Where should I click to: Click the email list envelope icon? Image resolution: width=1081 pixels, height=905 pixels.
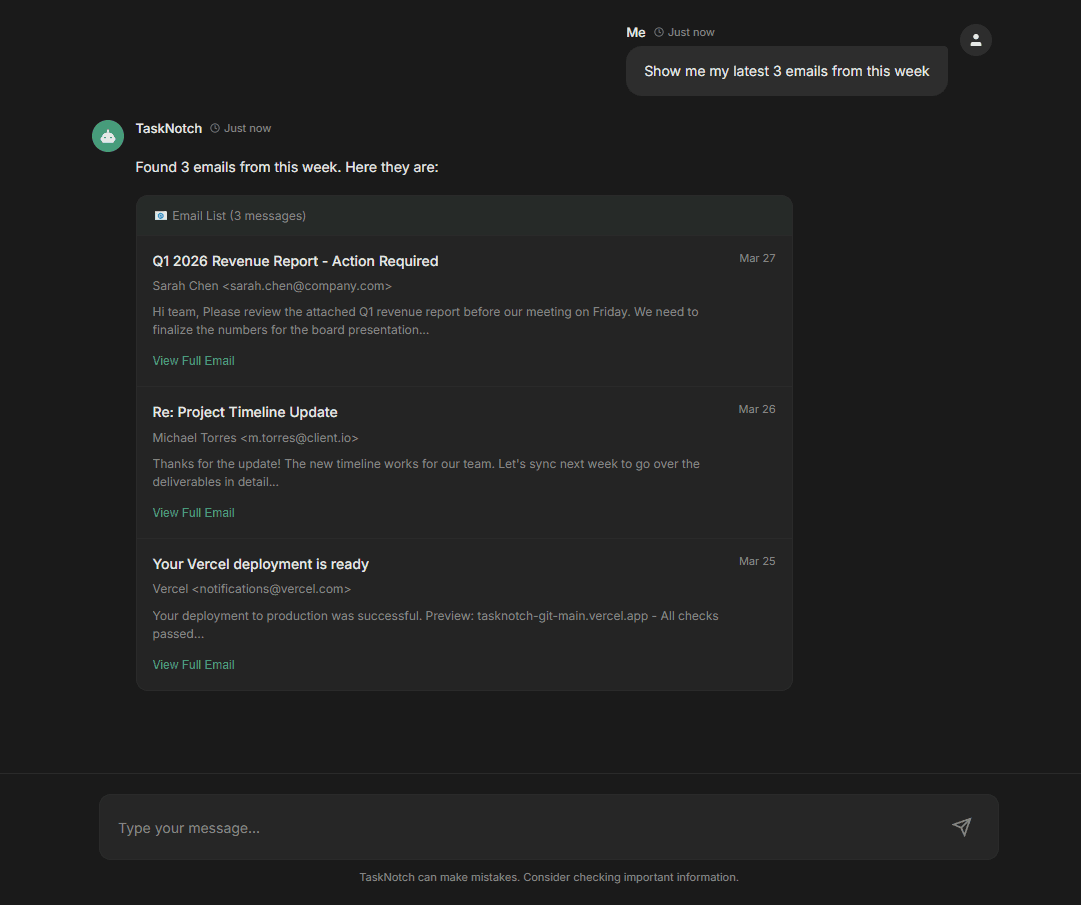pyautogui.click(x=161, y=216)
